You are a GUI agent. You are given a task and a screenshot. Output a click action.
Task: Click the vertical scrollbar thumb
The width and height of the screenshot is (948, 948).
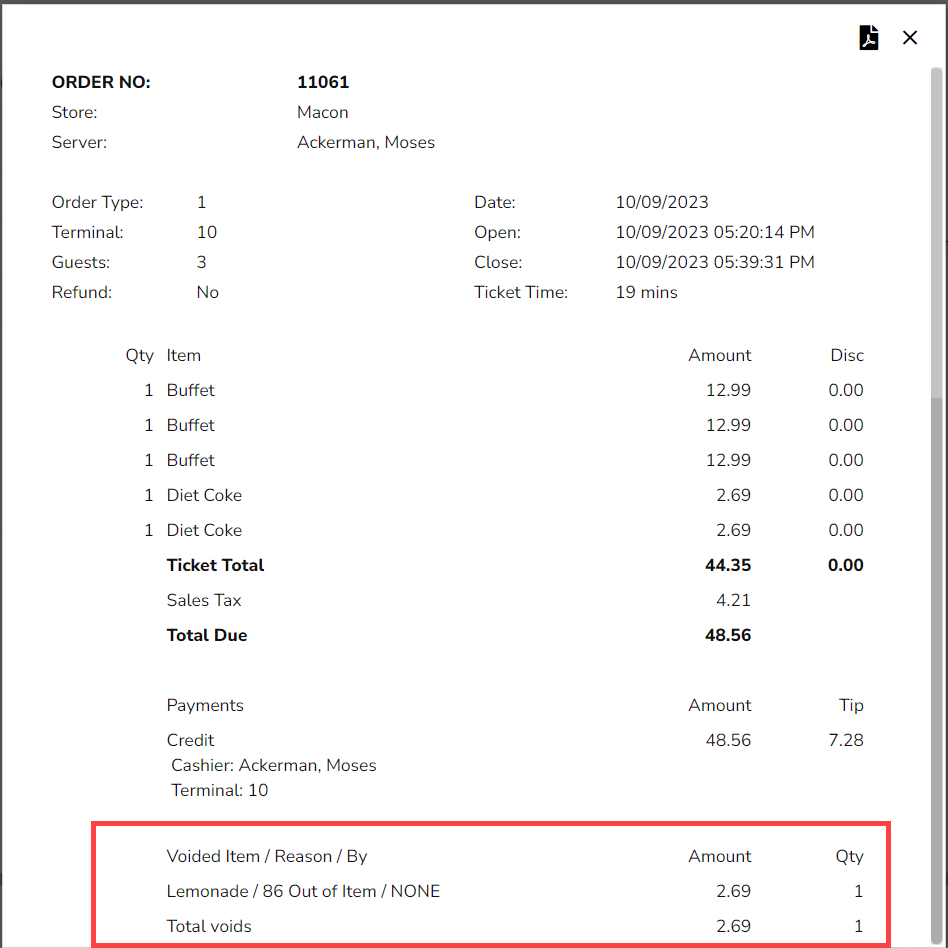pyautogui.click(x=936, y=233)
